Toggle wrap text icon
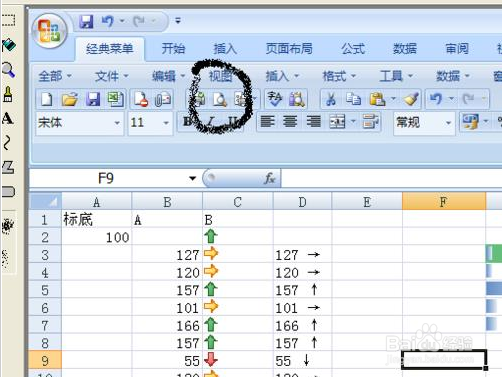Screen dimensions: 503x377 [x=370, y=122]
